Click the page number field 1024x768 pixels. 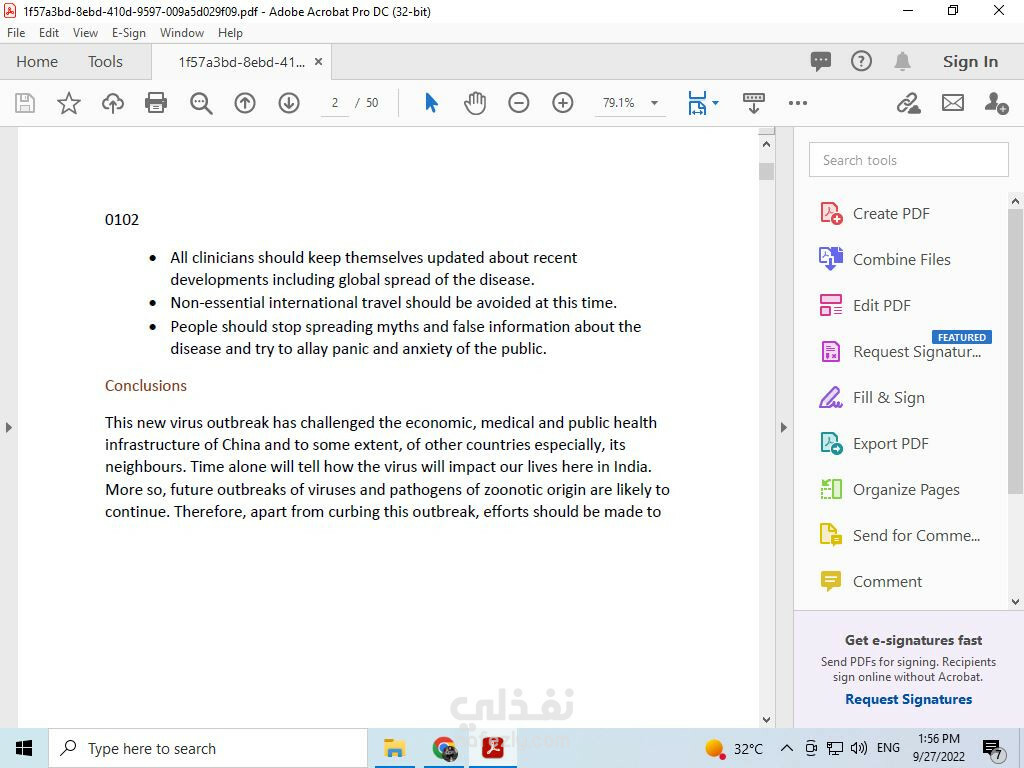pos(335,103)
